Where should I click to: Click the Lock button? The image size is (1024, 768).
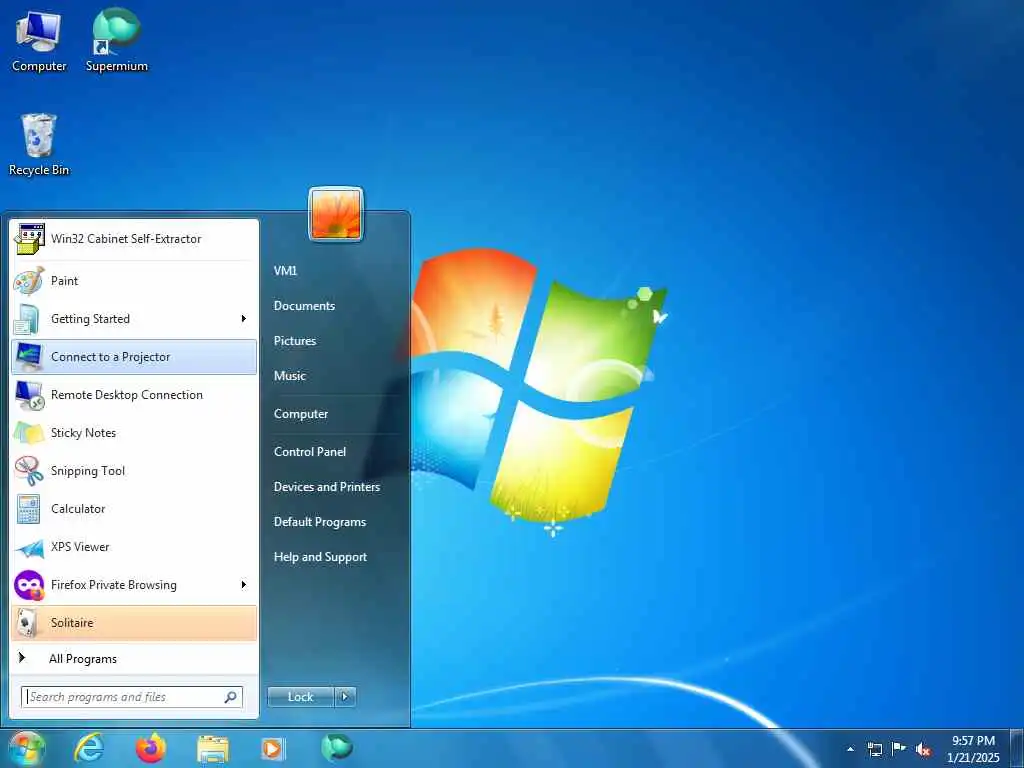(300, 697)
